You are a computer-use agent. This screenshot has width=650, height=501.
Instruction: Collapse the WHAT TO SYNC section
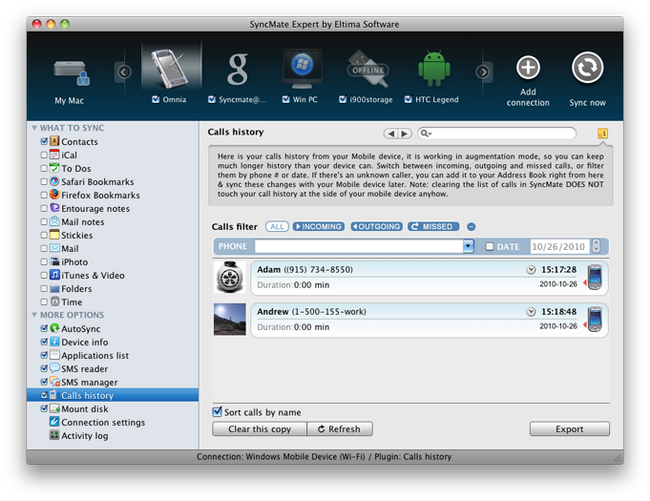tap(34, 128)
